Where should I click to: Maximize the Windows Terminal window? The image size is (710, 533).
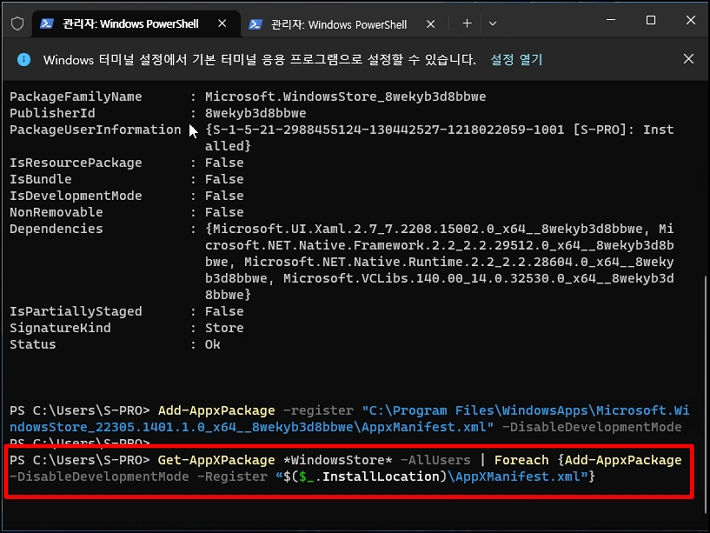click(x=651, y=20)
